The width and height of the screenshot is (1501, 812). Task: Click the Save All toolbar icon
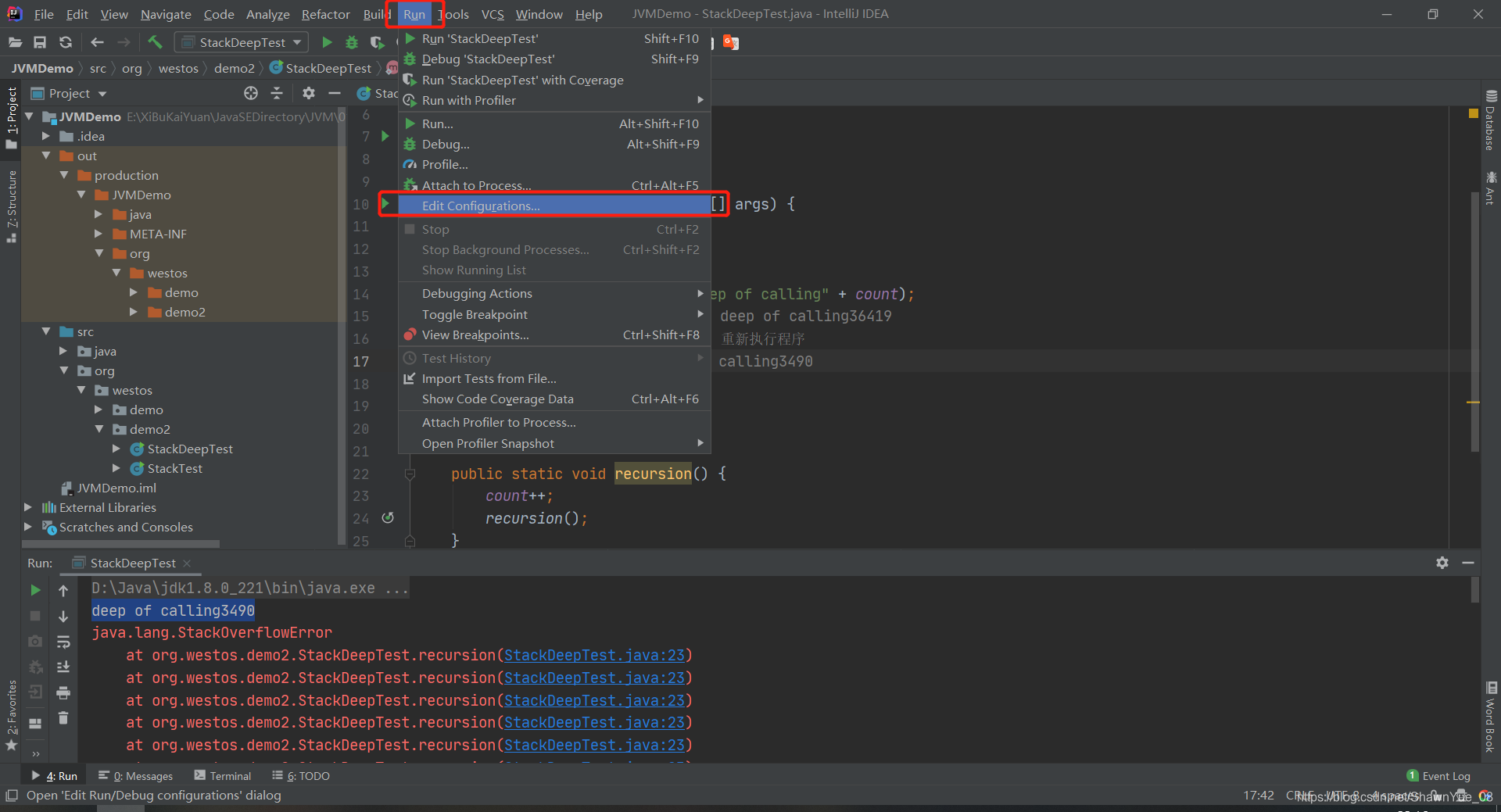click(40, 42)
